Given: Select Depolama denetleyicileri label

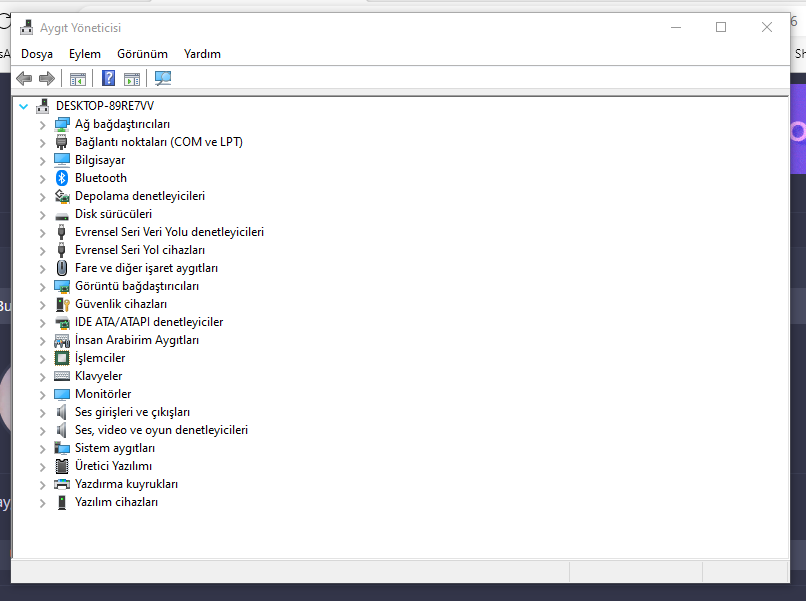Looking at the screenshot, I should click(x=140, y=196).
